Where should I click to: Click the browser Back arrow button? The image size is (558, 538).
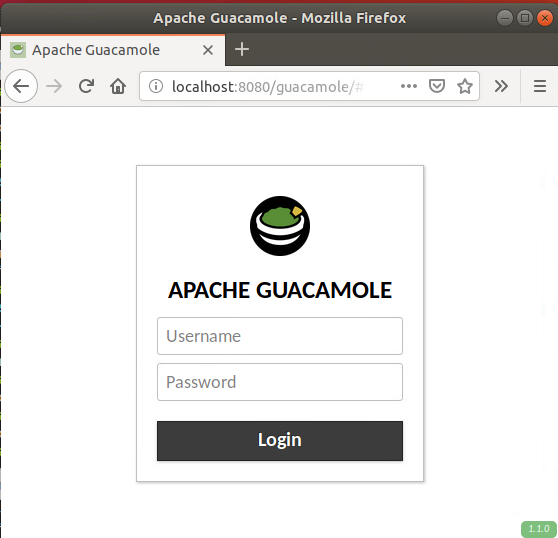21,86
